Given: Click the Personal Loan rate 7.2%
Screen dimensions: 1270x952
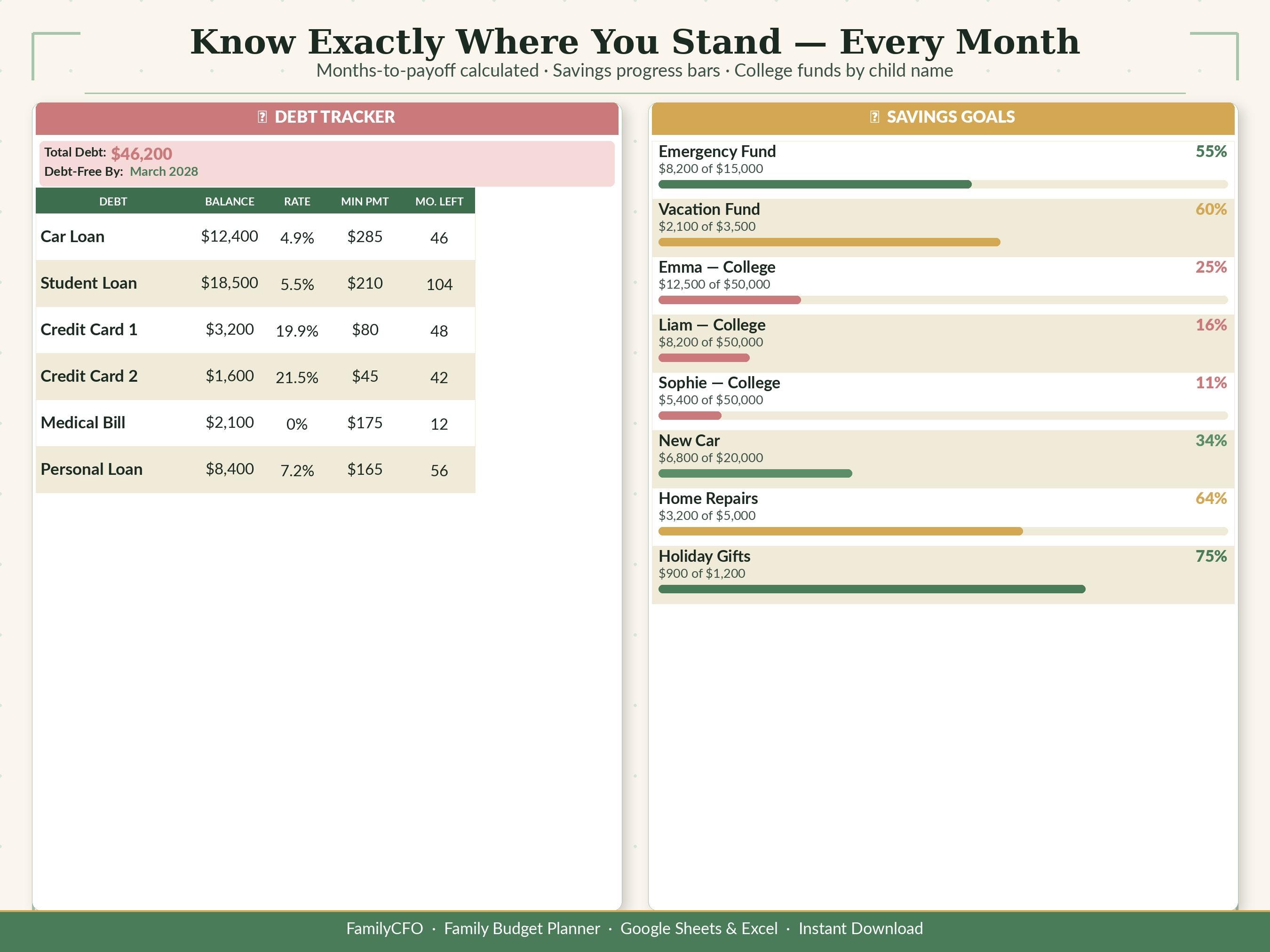Looking at the screenshot, I should (297, 471).
